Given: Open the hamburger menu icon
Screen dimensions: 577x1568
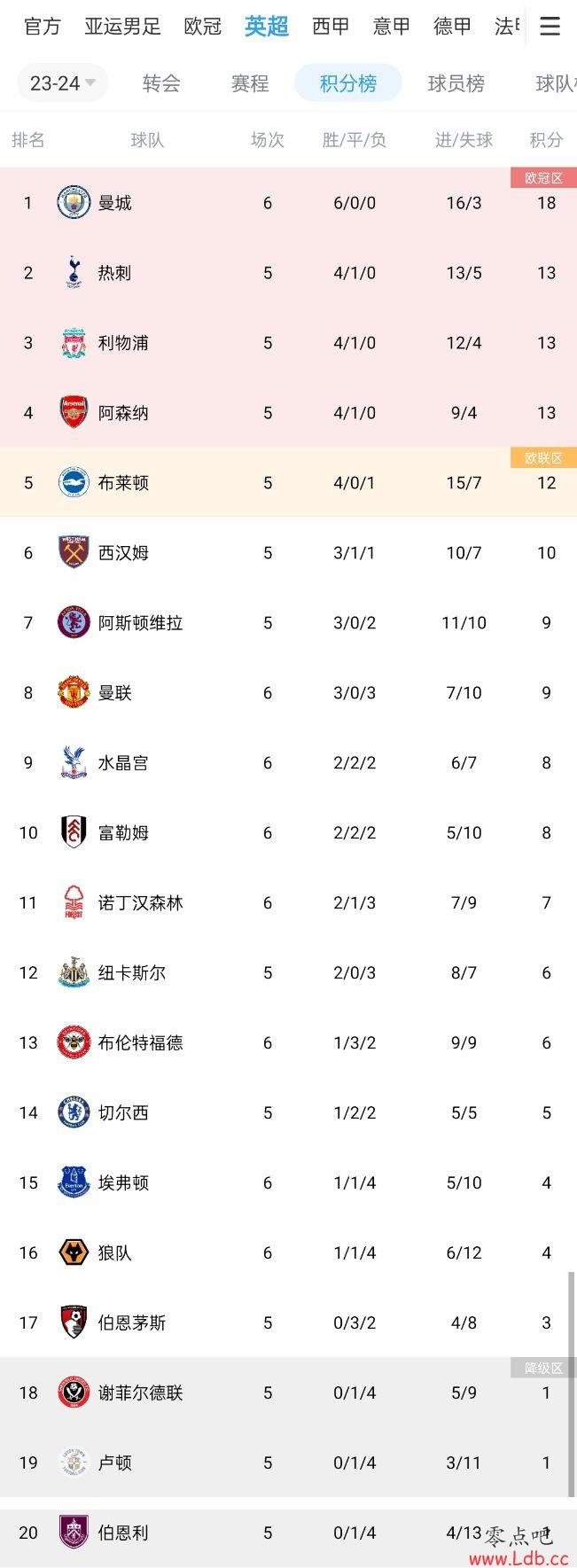Looking at the screenshot, I should pyautogui.click(x=550, y=27).
